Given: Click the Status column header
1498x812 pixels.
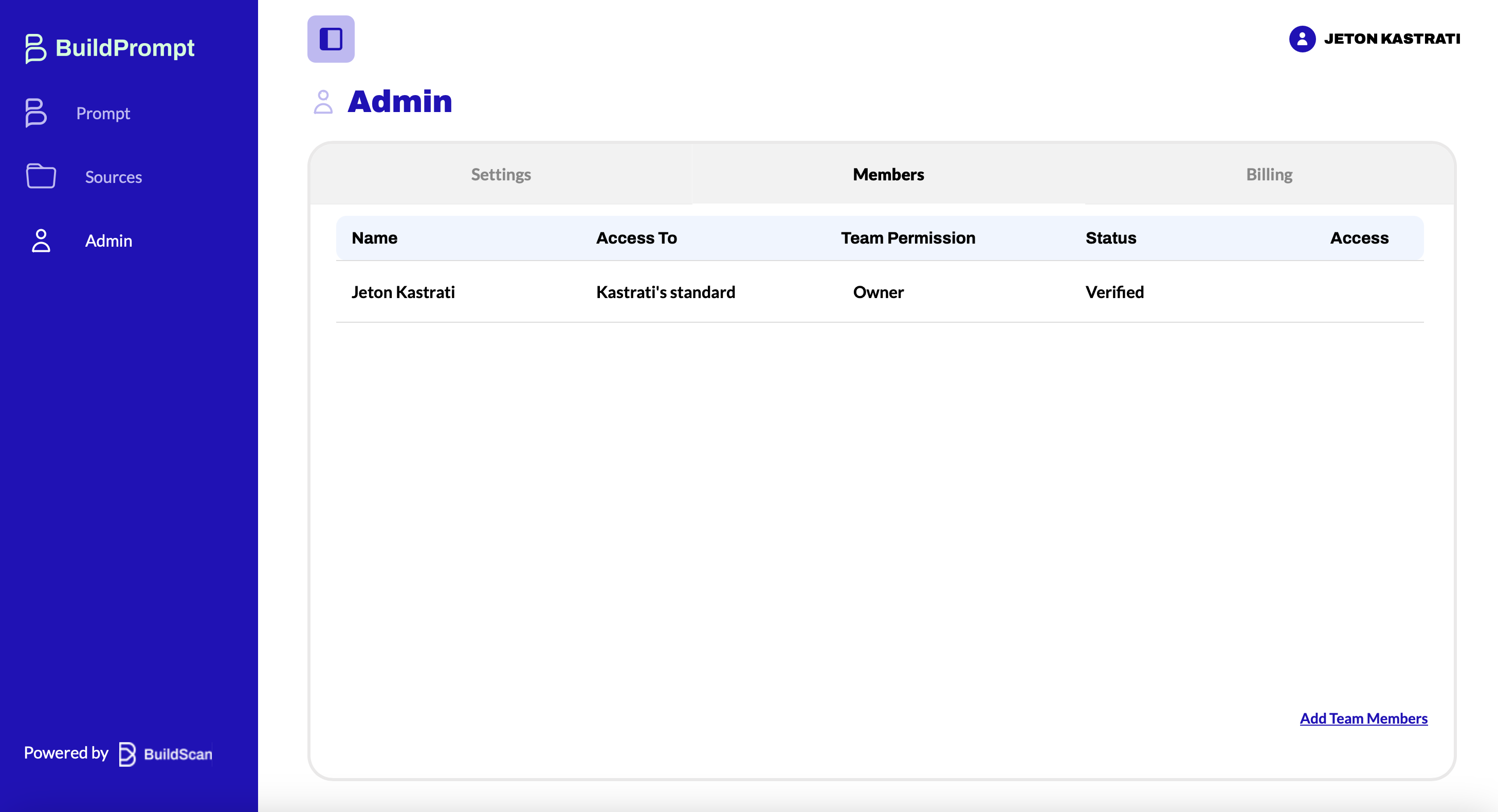Looking at the screenshot, I should point(1110,238).
